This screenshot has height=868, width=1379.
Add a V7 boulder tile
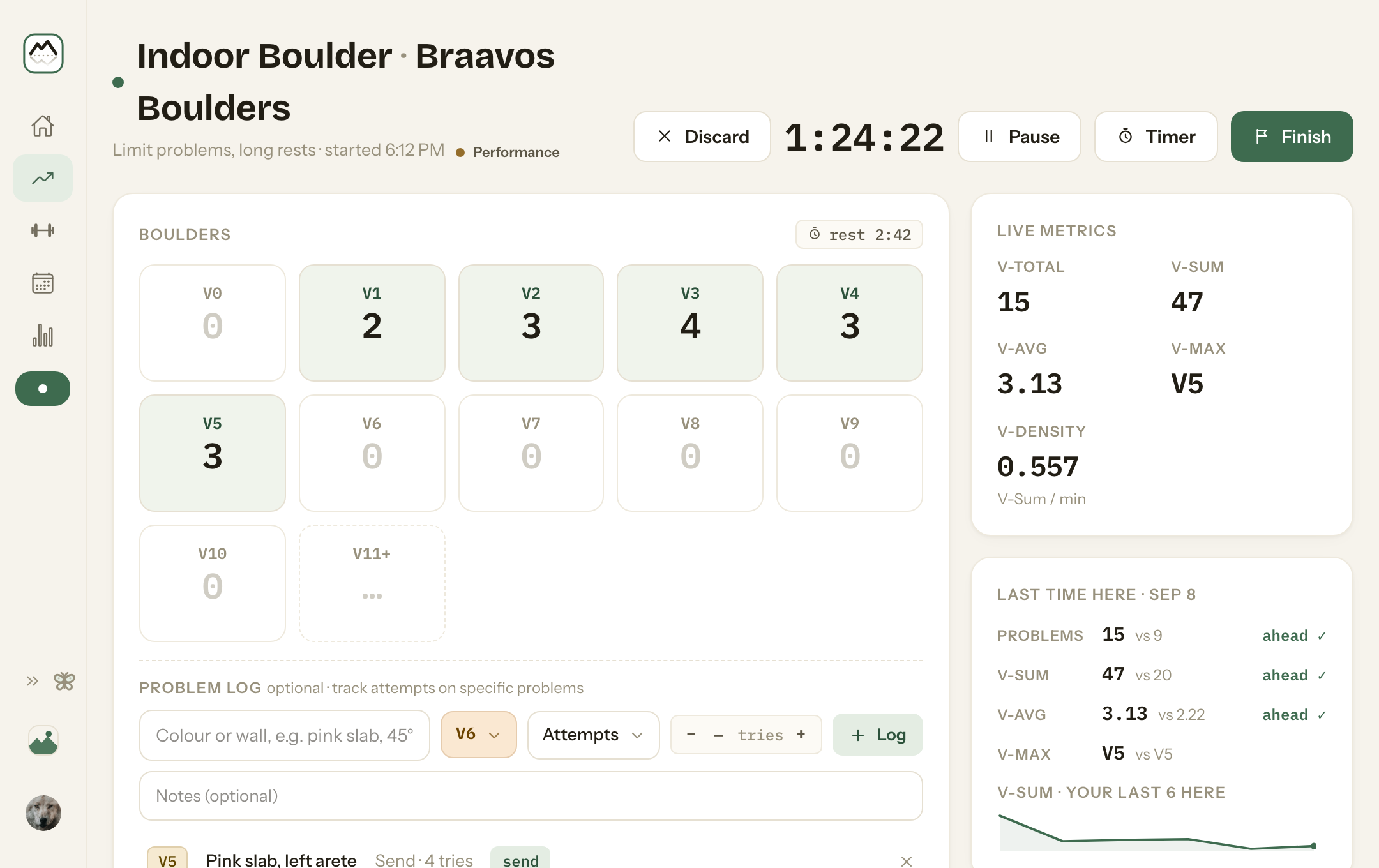click(531, 453)
